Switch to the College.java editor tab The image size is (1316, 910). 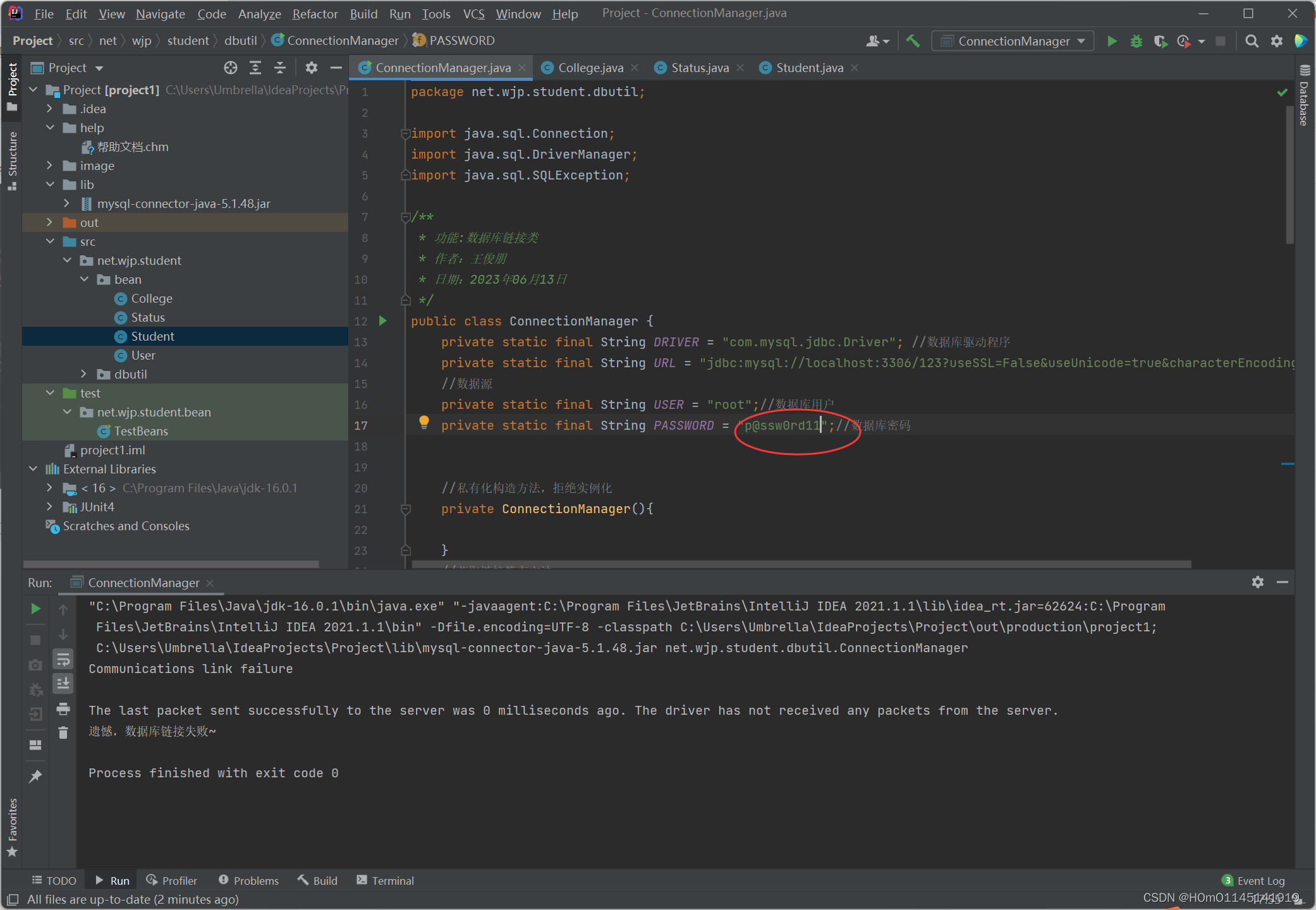590,68
